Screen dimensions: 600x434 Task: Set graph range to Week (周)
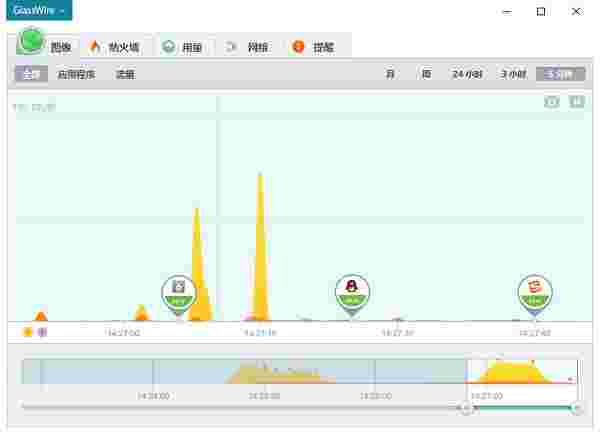(x=426, y=74)
